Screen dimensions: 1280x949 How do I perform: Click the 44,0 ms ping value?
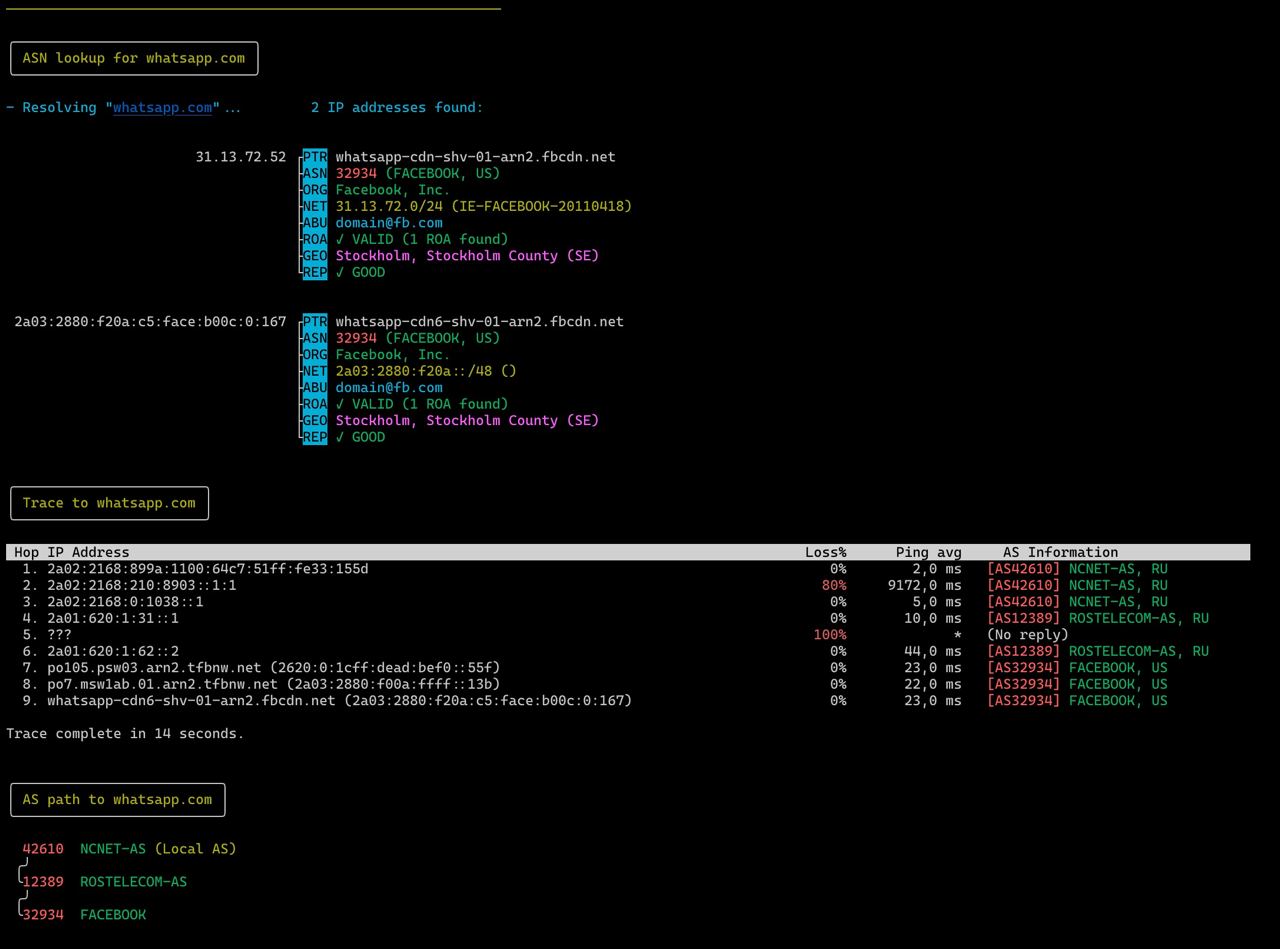tap(933, 651)
